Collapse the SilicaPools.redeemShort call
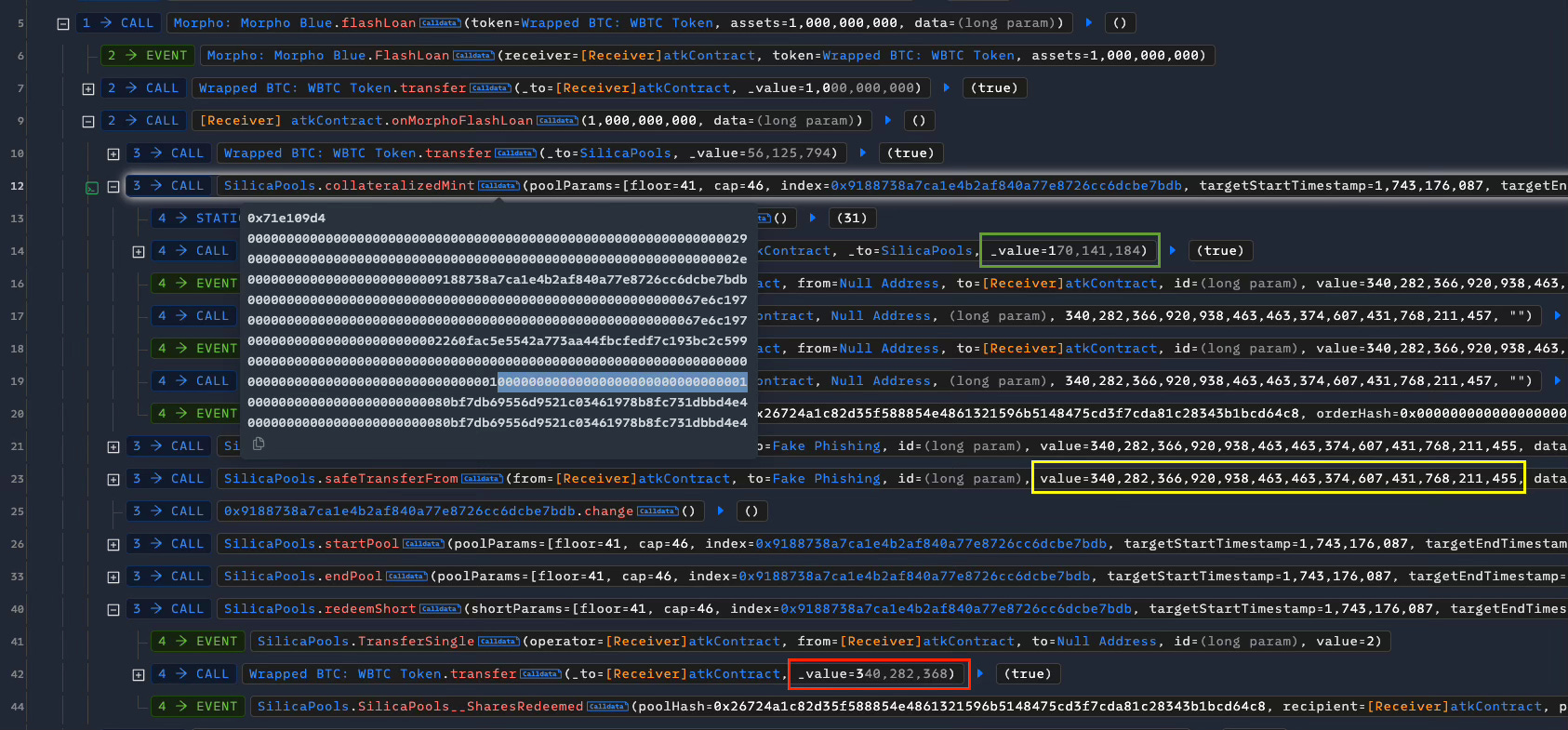 pos(113,609)
